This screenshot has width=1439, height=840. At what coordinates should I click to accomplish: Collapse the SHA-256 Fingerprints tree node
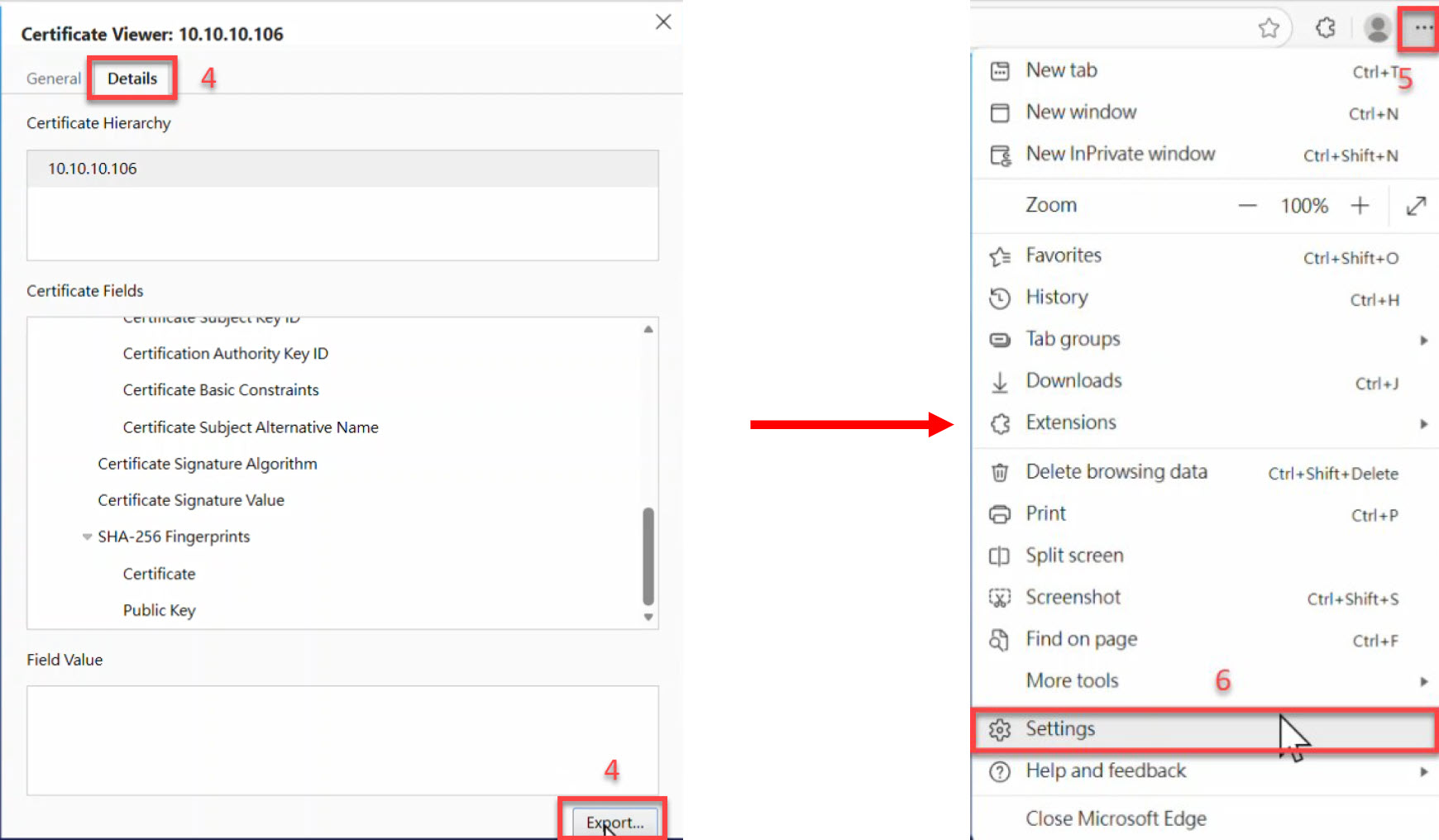[87, 537]
